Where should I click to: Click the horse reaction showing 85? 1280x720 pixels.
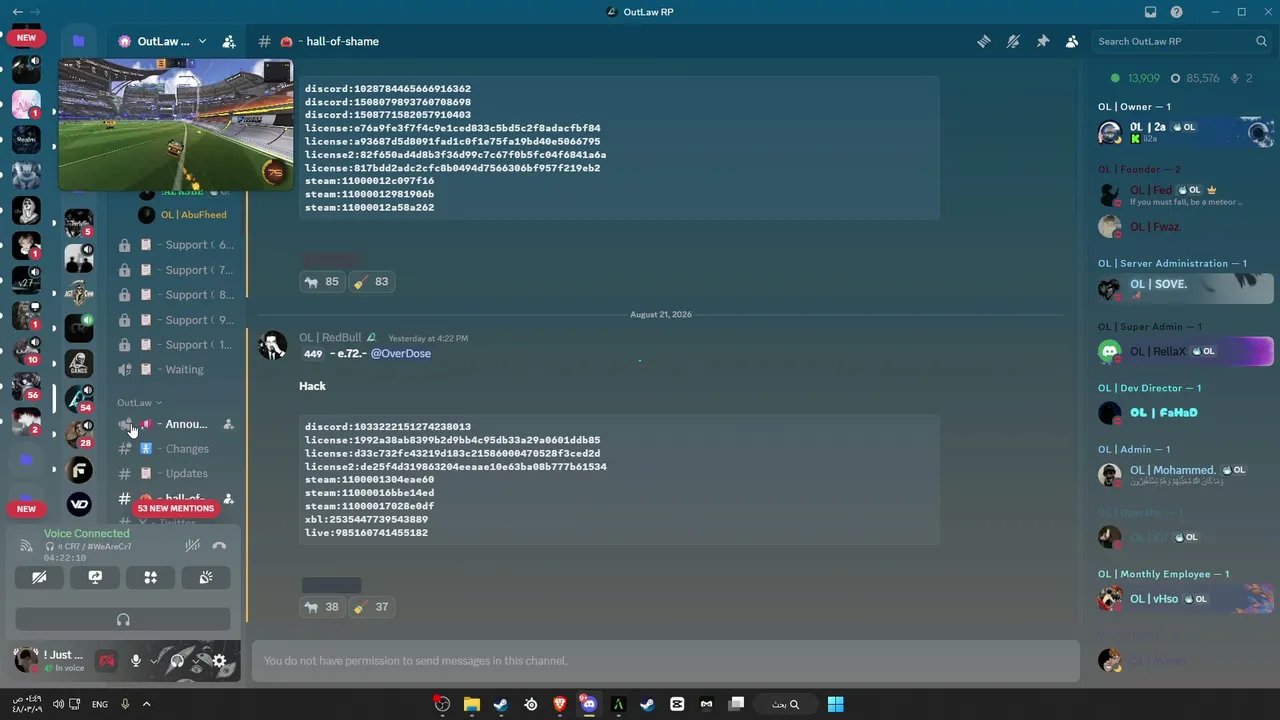point(322,282)
